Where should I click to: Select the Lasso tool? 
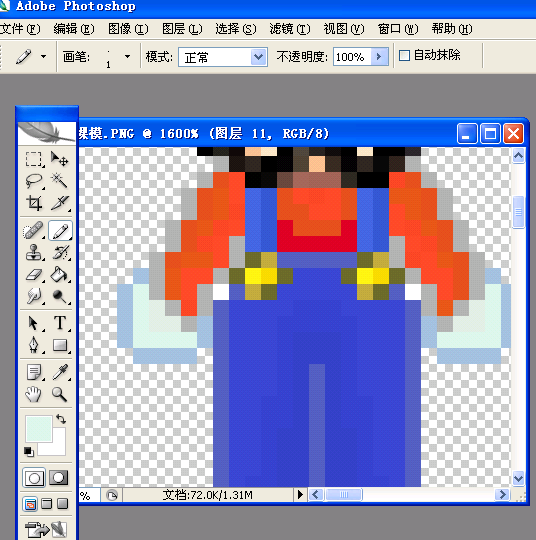click(34, 181)
